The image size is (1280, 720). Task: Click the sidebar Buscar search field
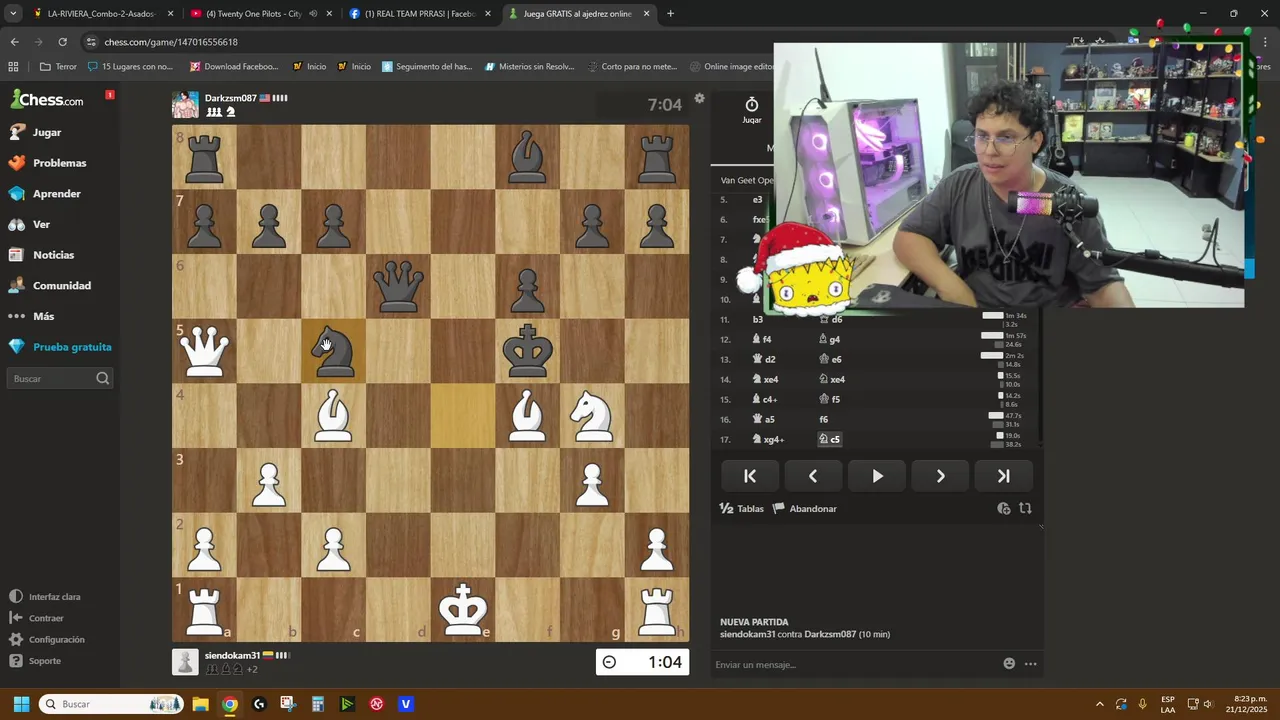pyautogui.click(x=60, y=379)
